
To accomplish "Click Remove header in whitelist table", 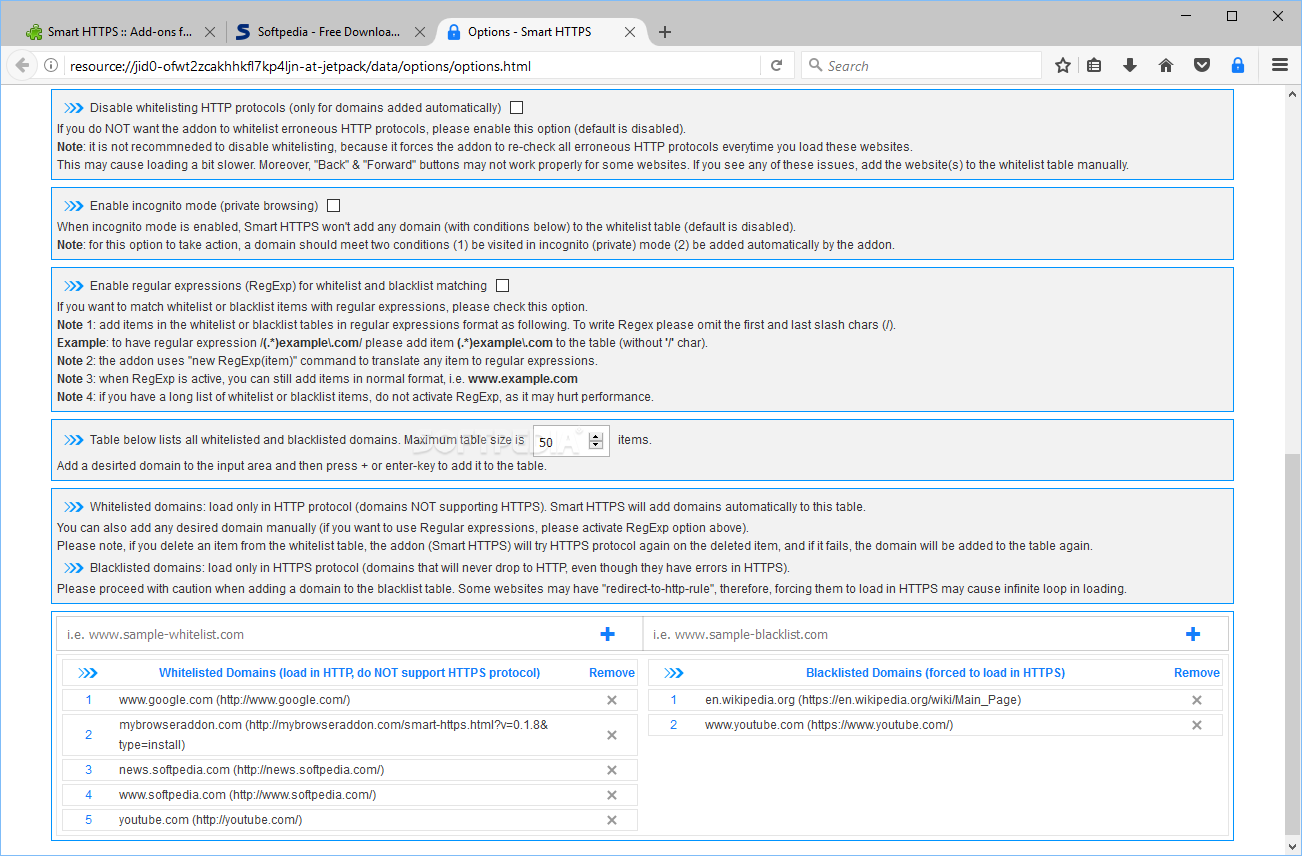I will pyautogui.click(x=612, y=673).
